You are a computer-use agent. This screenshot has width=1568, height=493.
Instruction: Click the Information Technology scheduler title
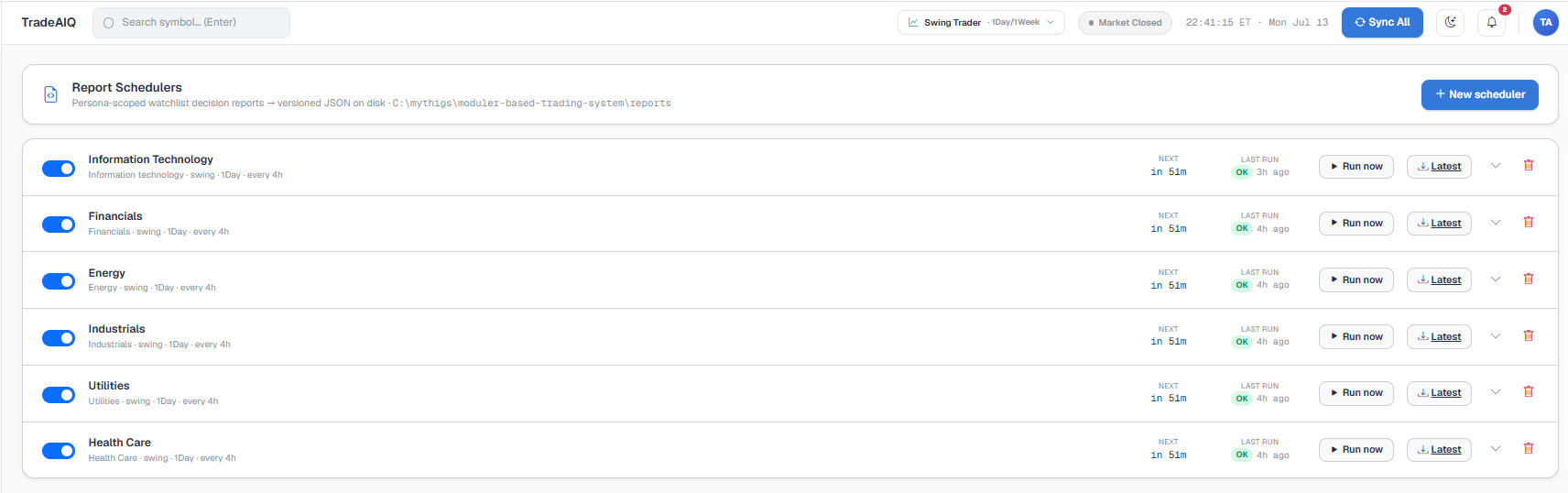150,159
